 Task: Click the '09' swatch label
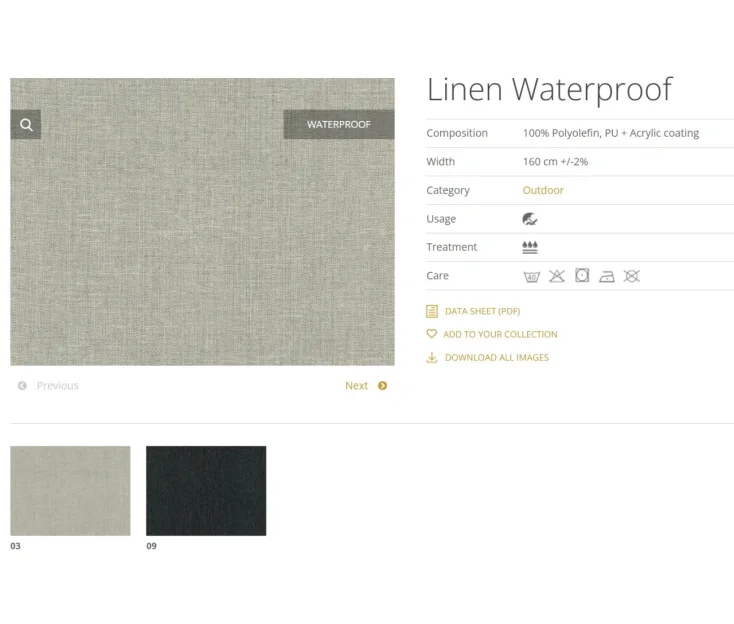coord(151,546)
